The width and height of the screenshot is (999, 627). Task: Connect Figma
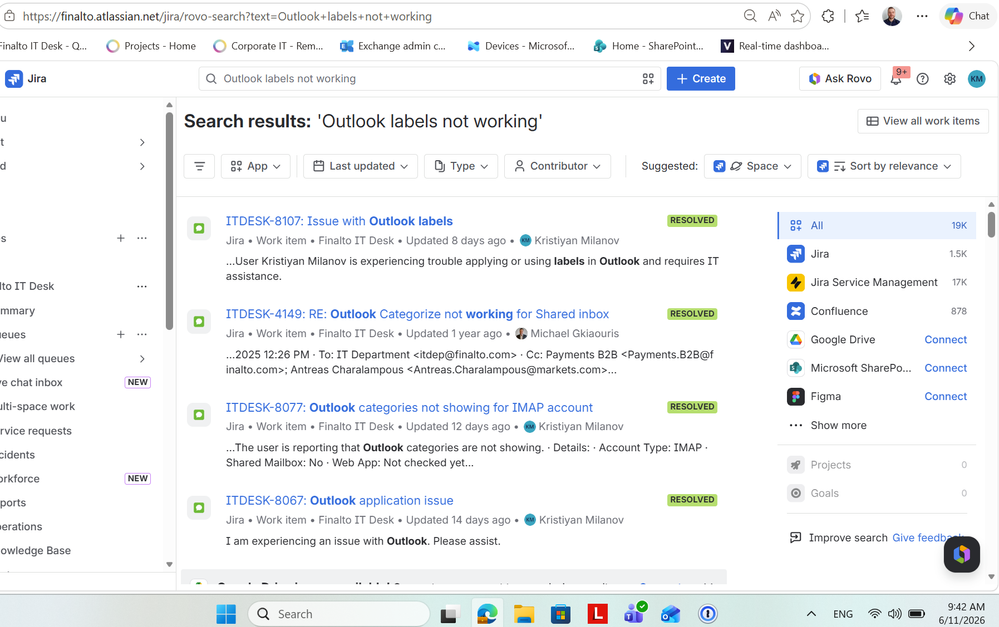[945, 396]
